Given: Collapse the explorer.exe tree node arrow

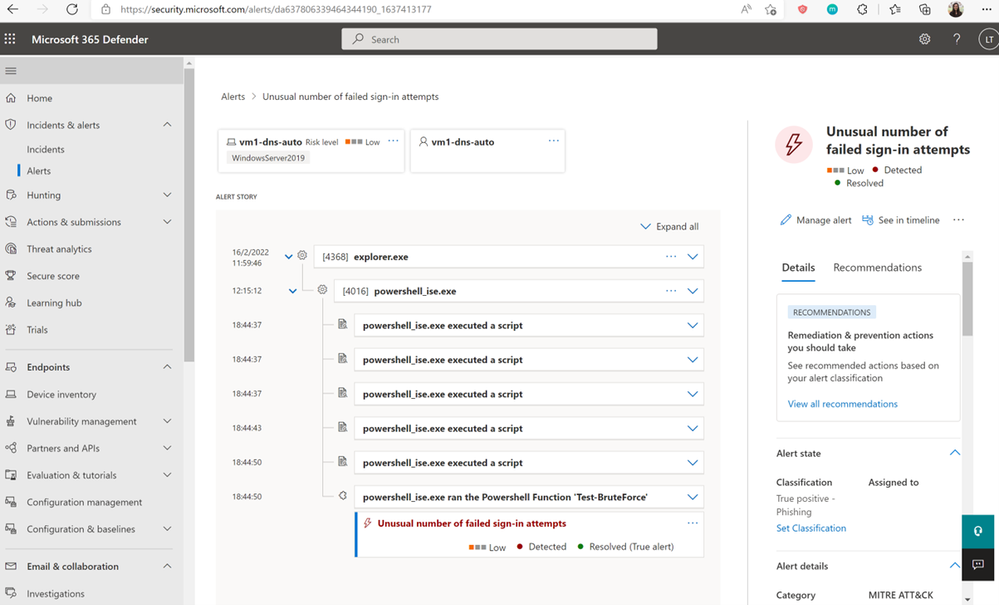Looking at the screenshot, I should (x=289, y=257).
